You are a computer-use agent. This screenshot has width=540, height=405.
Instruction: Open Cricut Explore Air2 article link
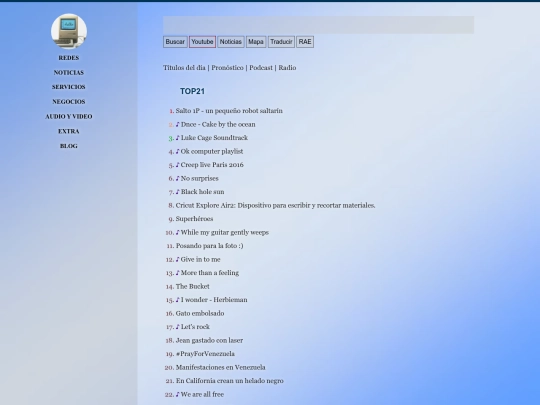click(x=276, y=205)
